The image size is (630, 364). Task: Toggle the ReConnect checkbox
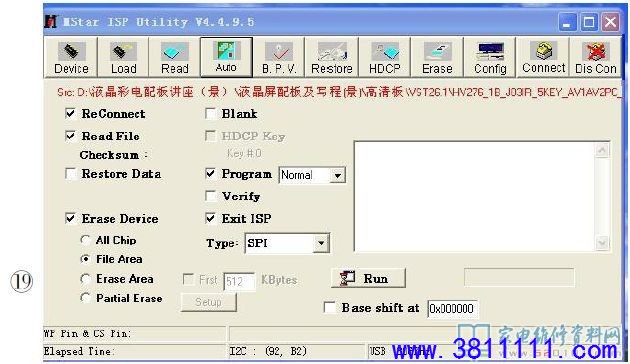coord(70,114)
